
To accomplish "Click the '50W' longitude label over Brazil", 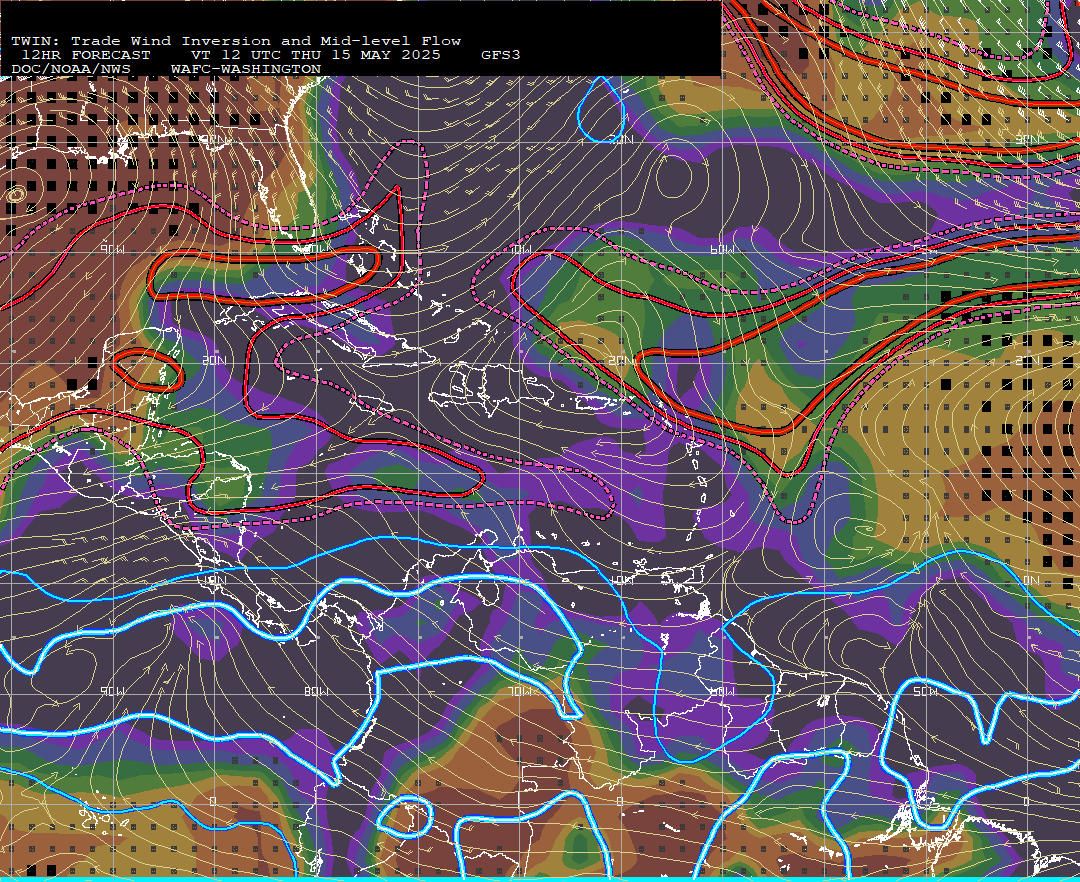I will click(925, 691).
